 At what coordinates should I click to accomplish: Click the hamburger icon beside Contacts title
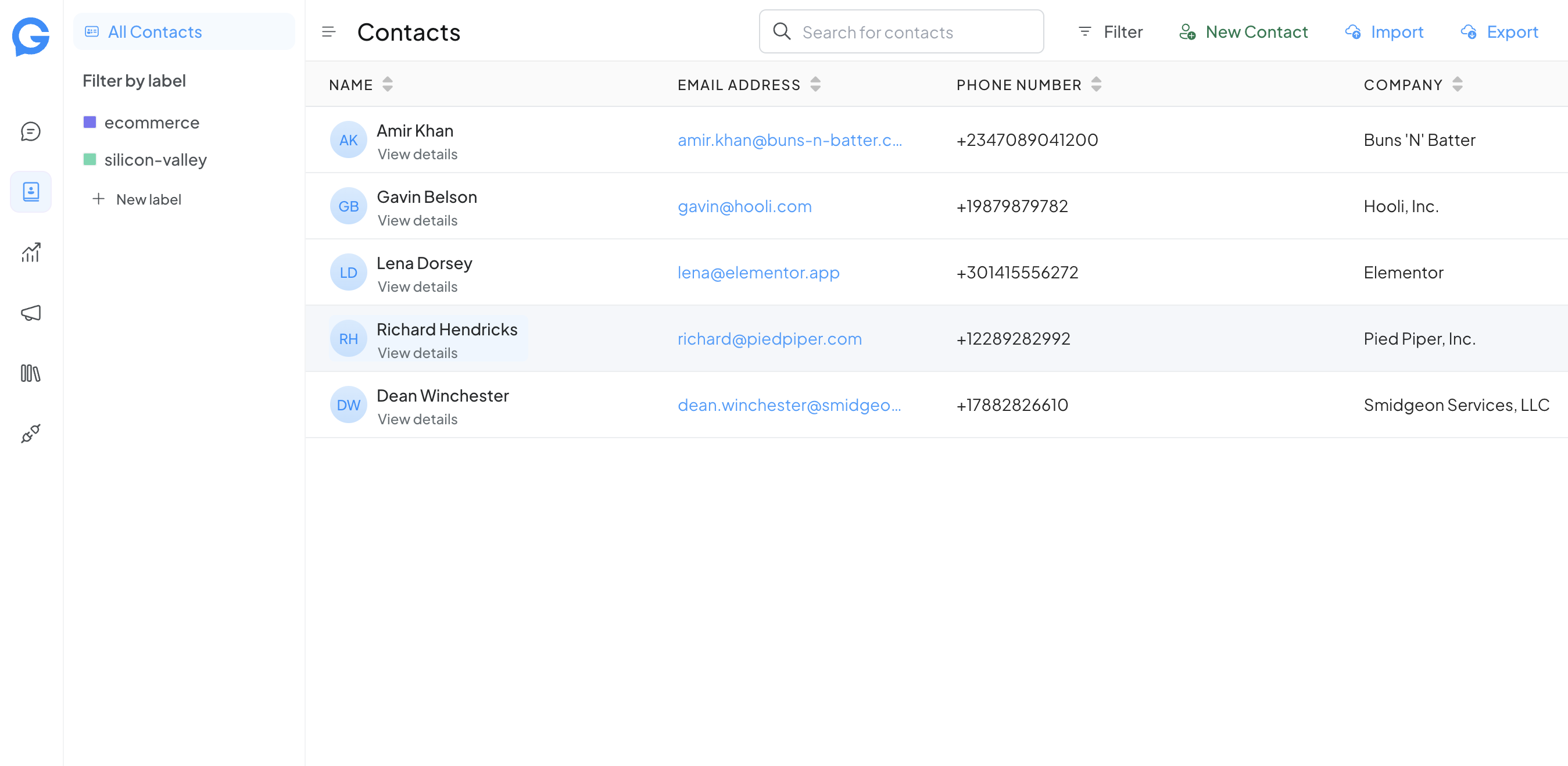(329, 31)
